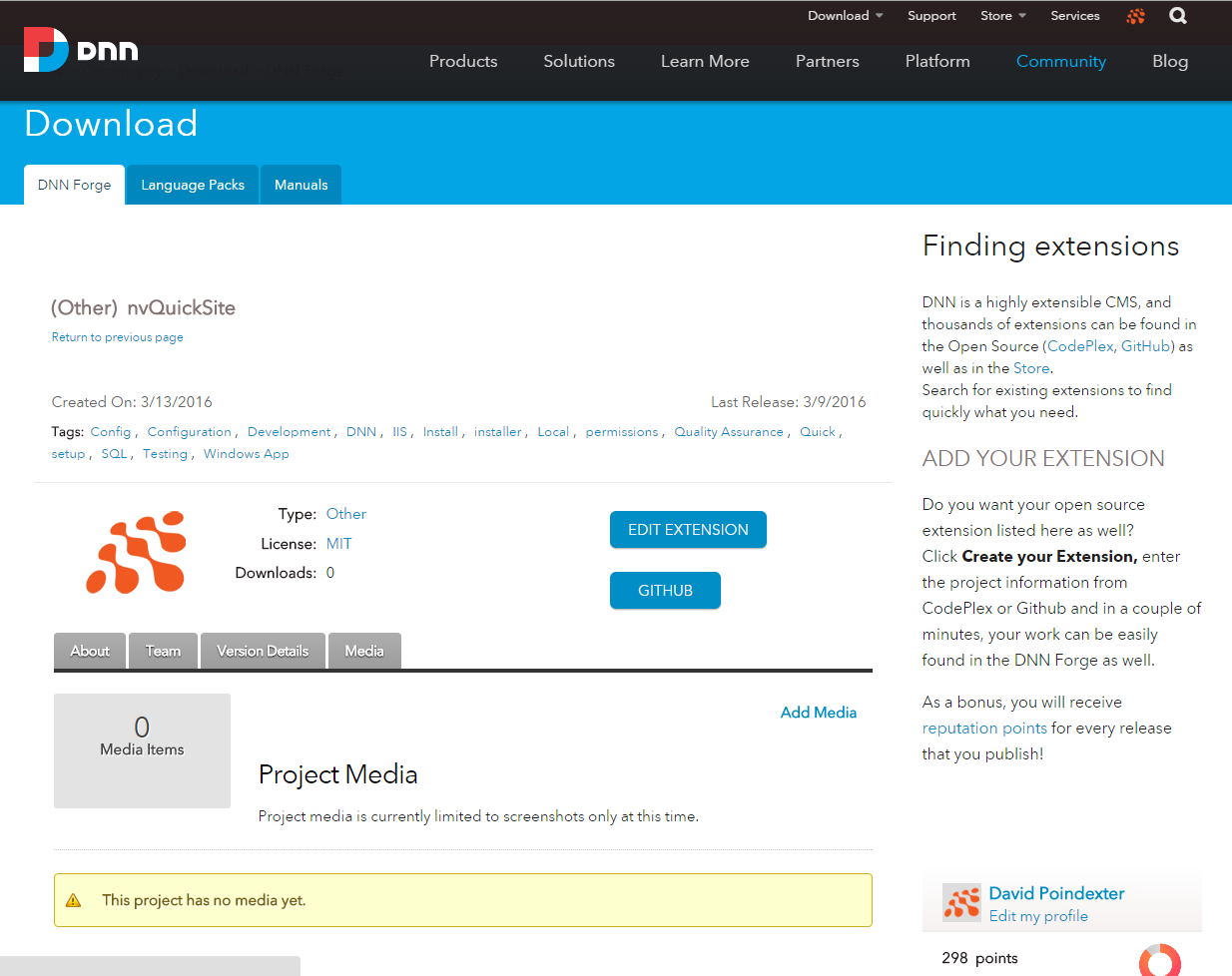Image resolution: width=1232 pixels, height=976 pixels.
Task: Click the Created On: 3/13/2016 text
Action: [x=132, y=402]
